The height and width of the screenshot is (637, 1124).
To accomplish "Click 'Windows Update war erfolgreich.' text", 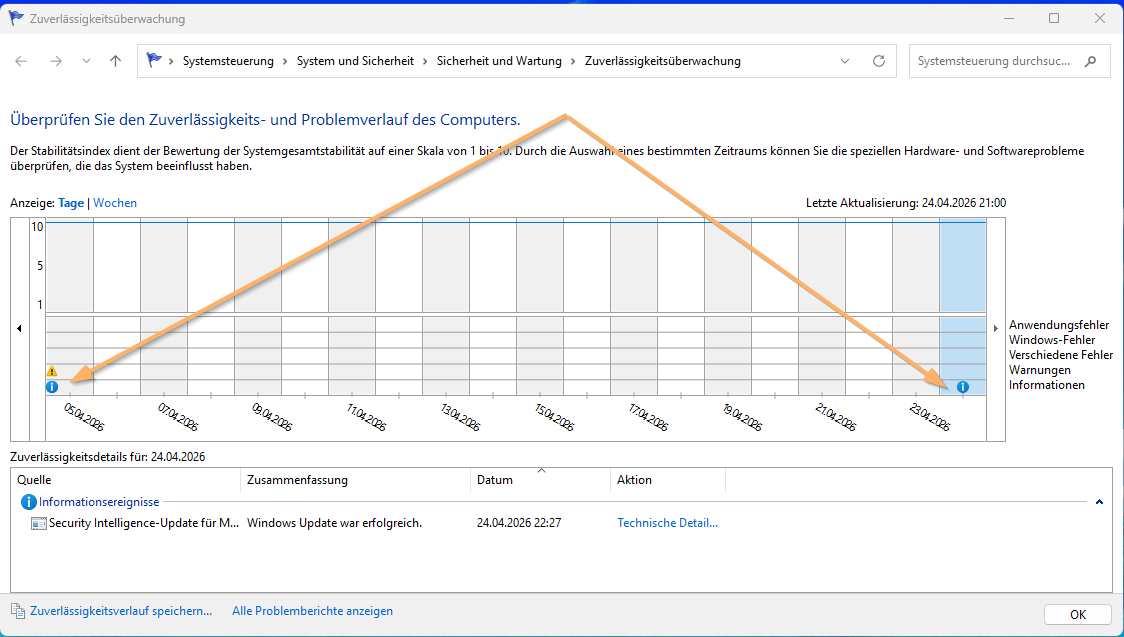I will point(335,523).
